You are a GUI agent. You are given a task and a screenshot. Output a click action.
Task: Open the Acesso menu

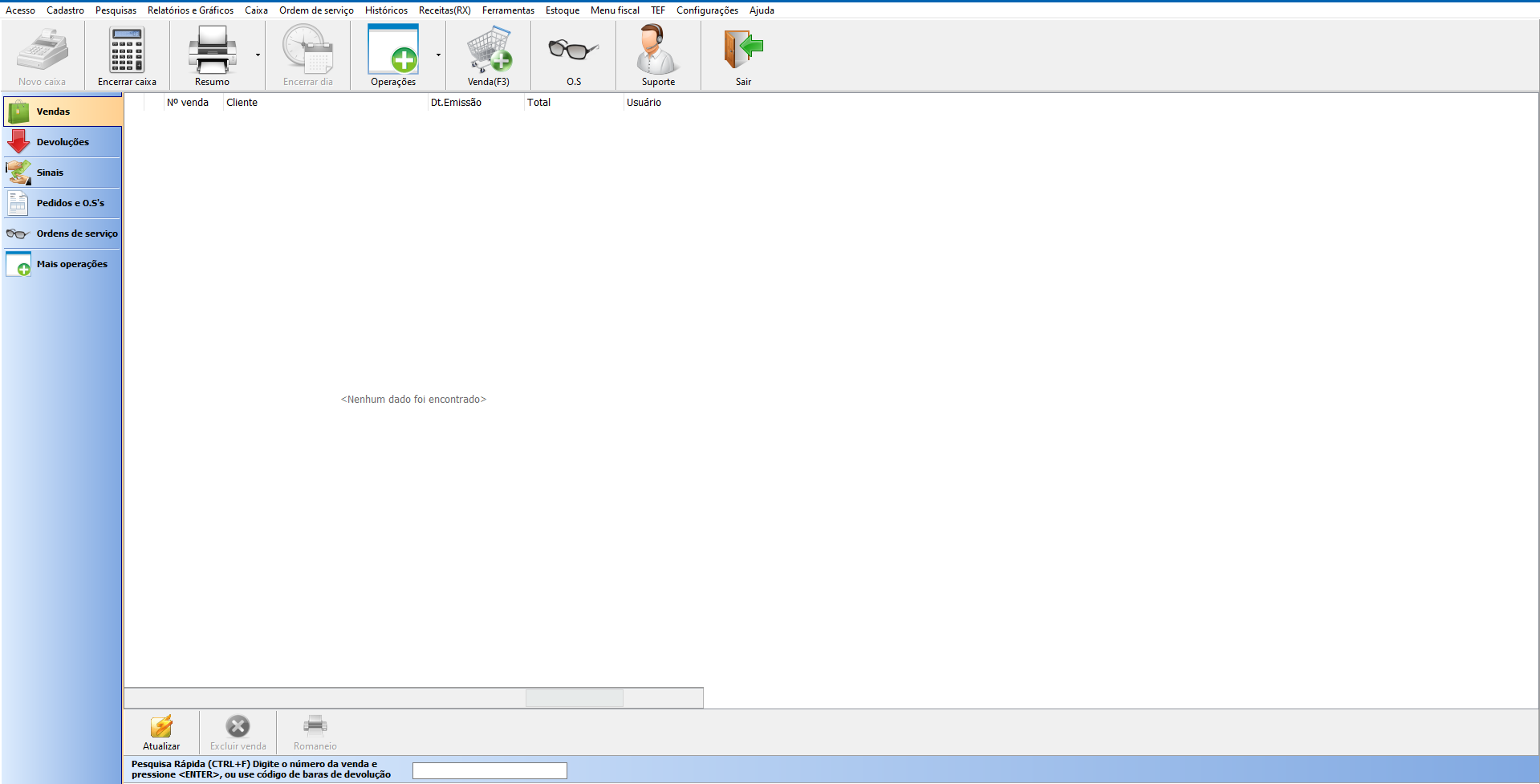20,10
